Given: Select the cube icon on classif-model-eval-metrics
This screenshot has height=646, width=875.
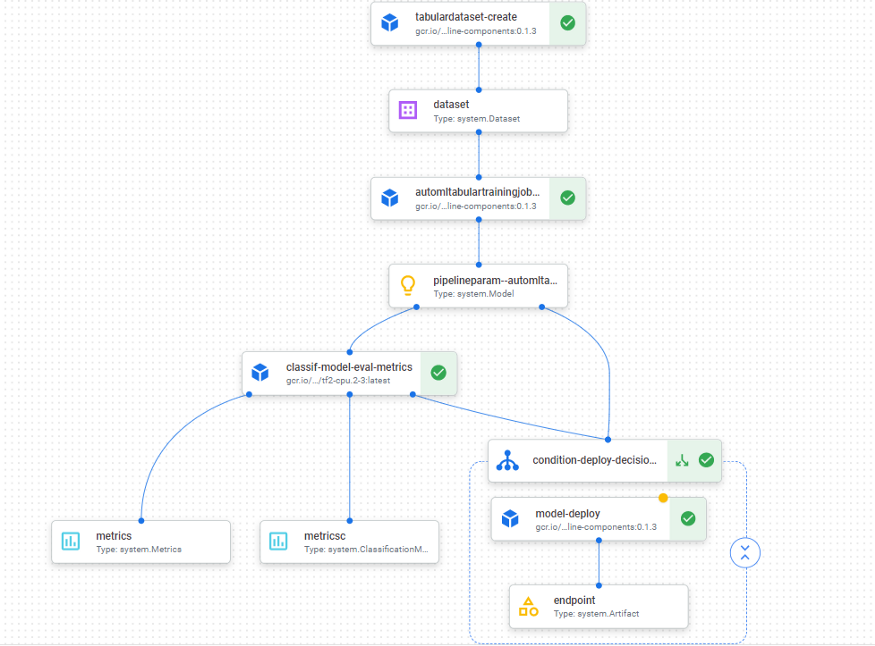Looking at the screenshot, I should click(x=260, y=373).
